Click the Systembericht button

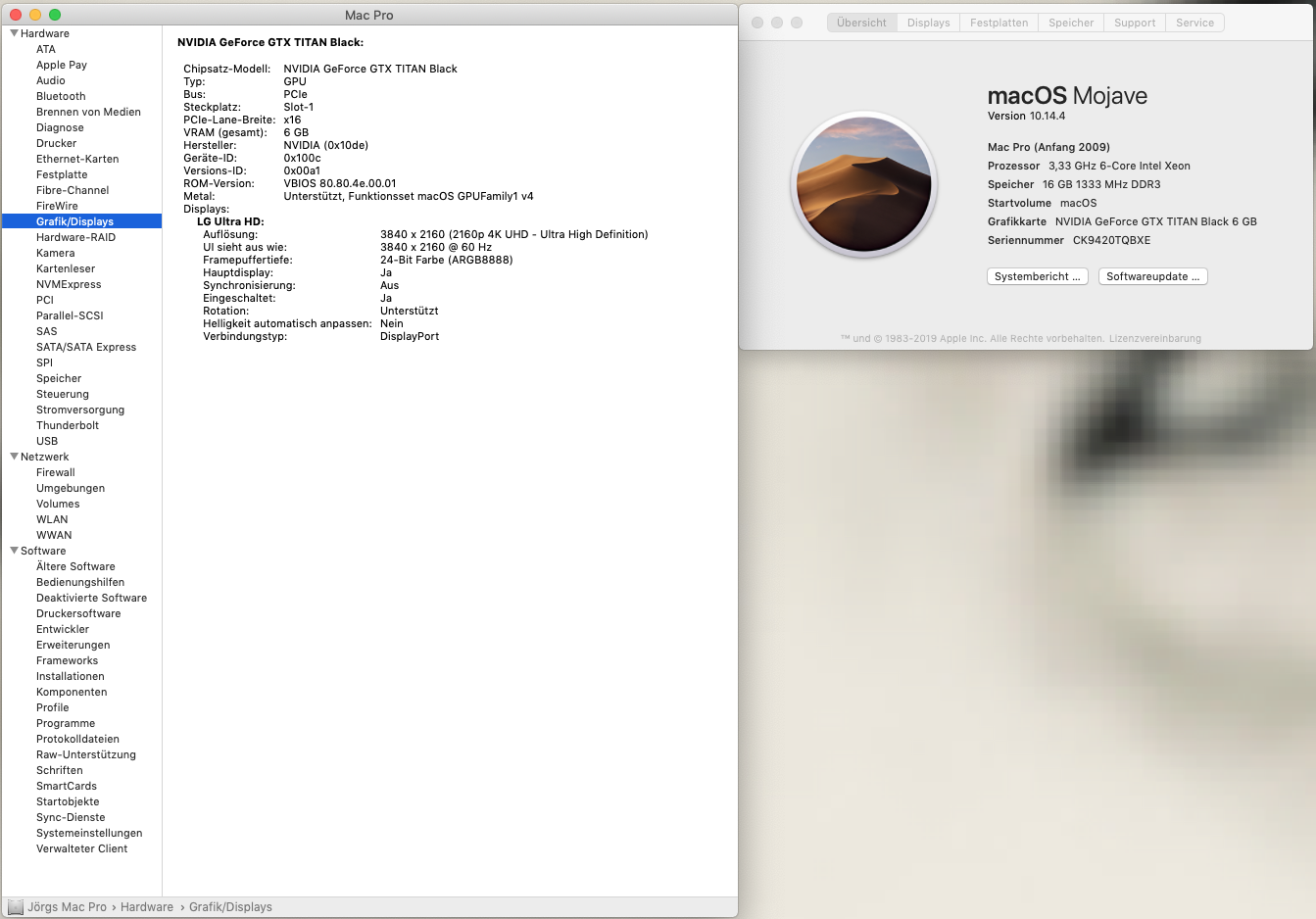[1038, 276]
